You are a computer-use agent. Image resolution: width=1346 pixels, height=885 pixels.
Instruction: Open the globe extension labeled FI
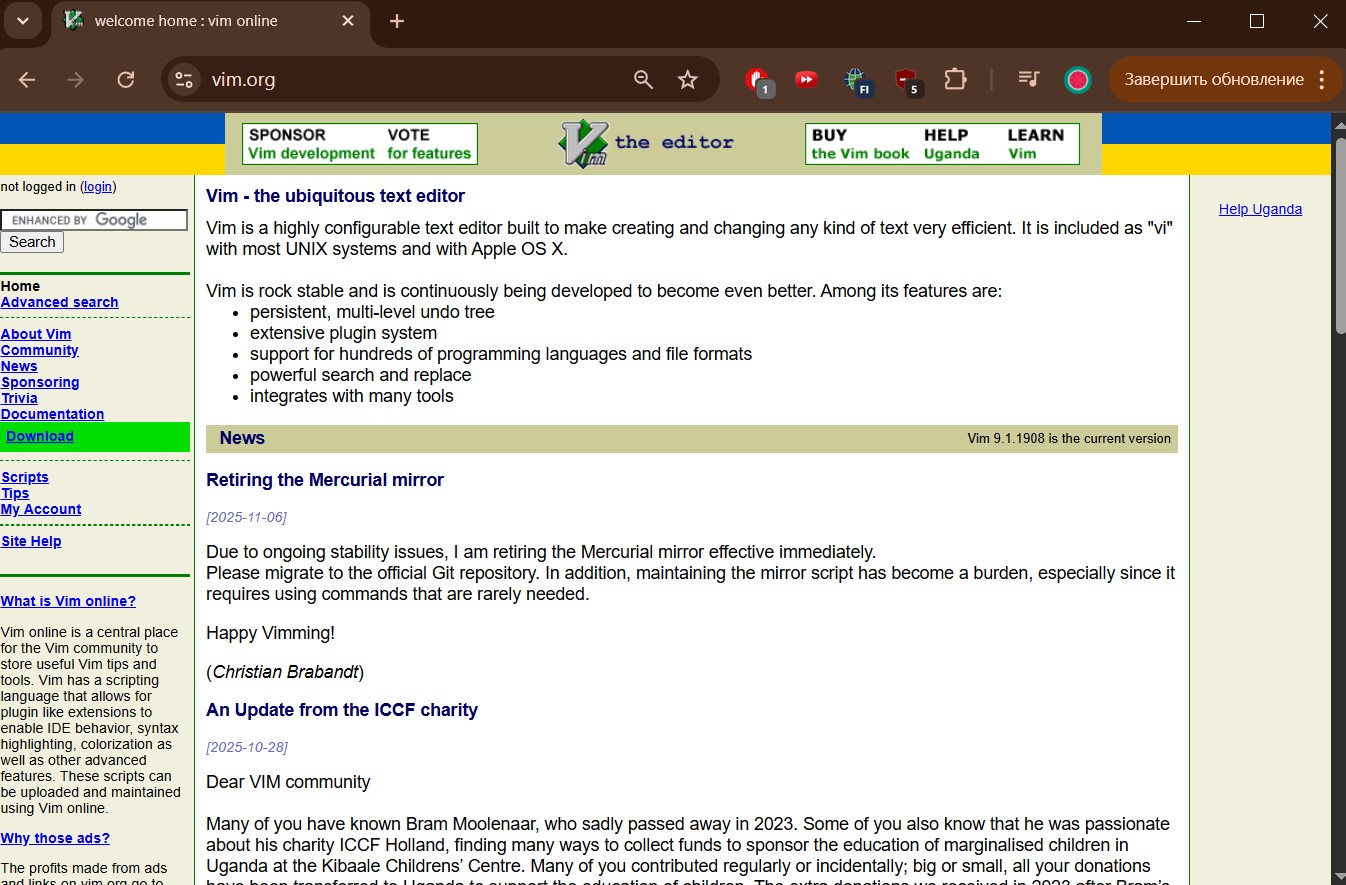(x=855, y=80)
